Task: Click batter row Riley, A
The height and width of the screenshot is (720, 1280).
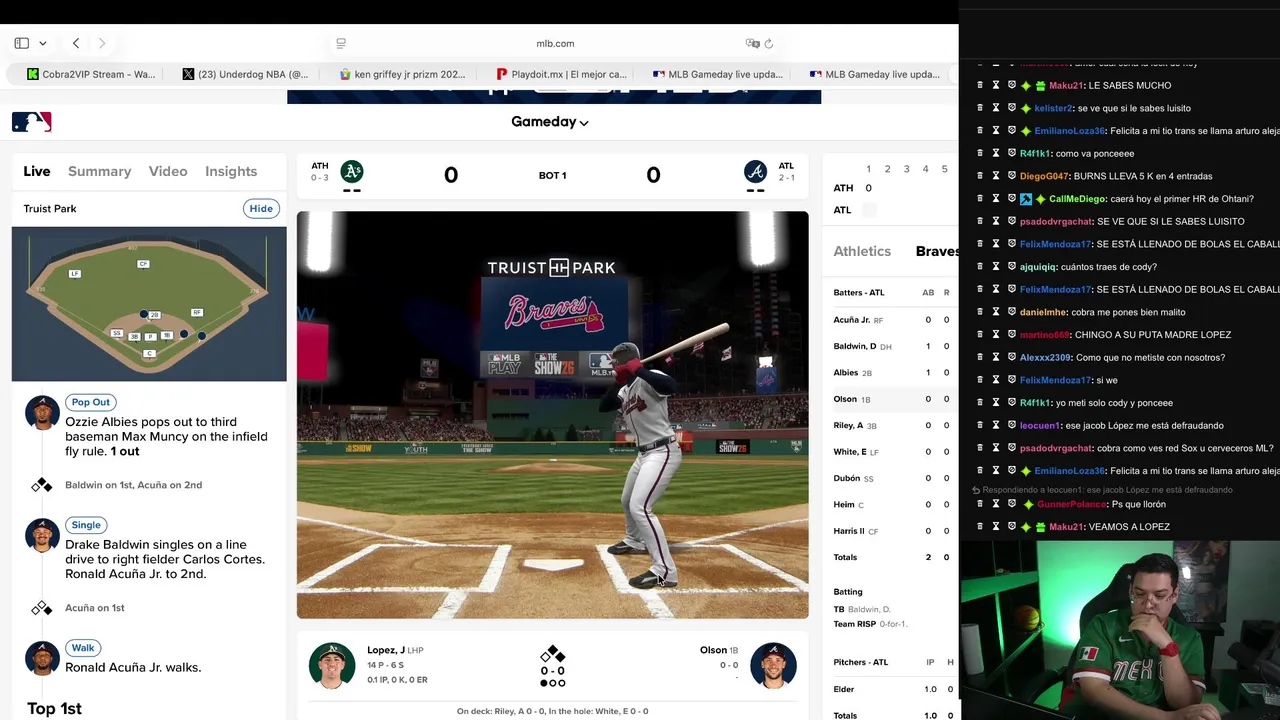Action: (893, 425)
